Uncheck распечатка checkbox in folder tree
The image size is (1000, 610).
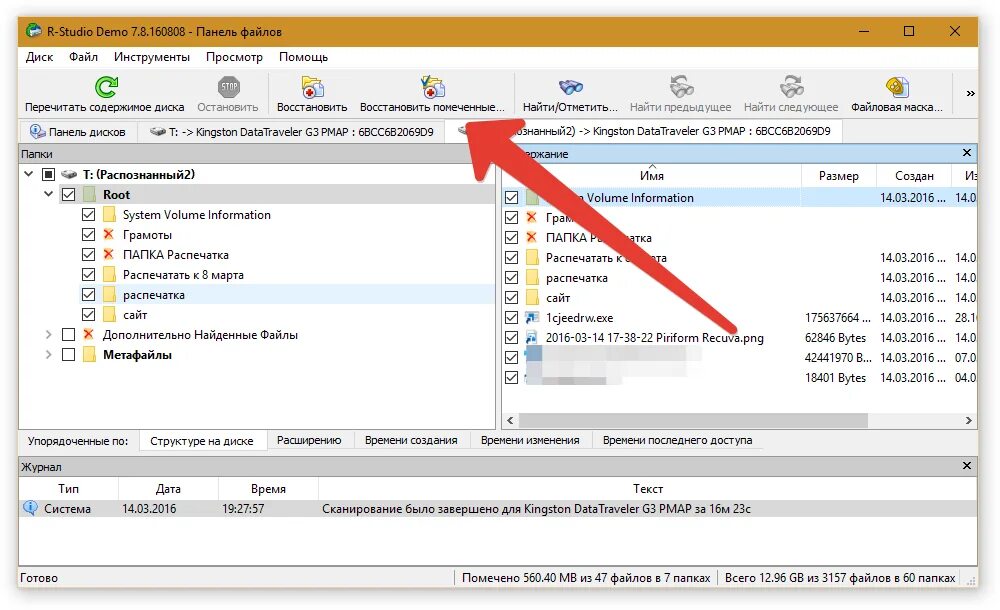click(89, 295)
